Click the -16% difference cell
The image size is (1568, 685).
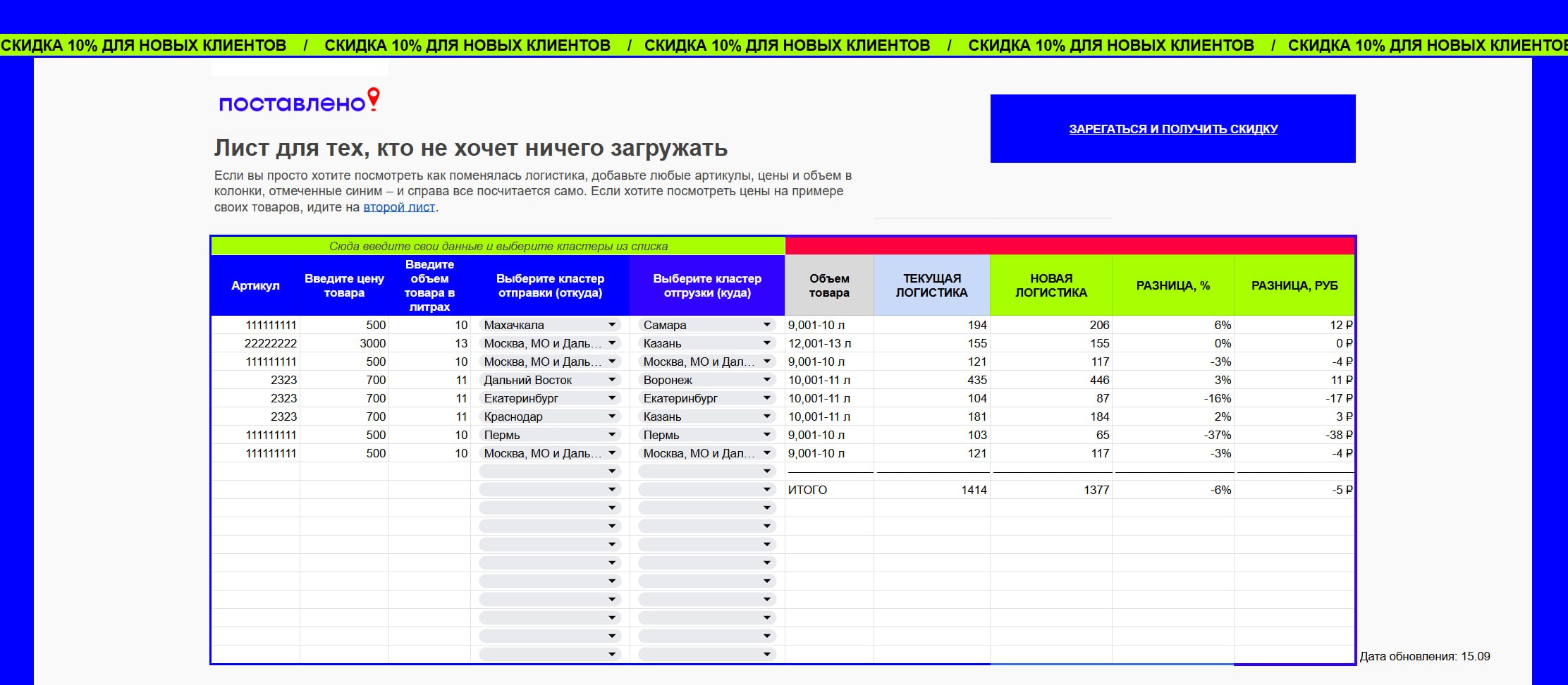tap(1173, 398)
